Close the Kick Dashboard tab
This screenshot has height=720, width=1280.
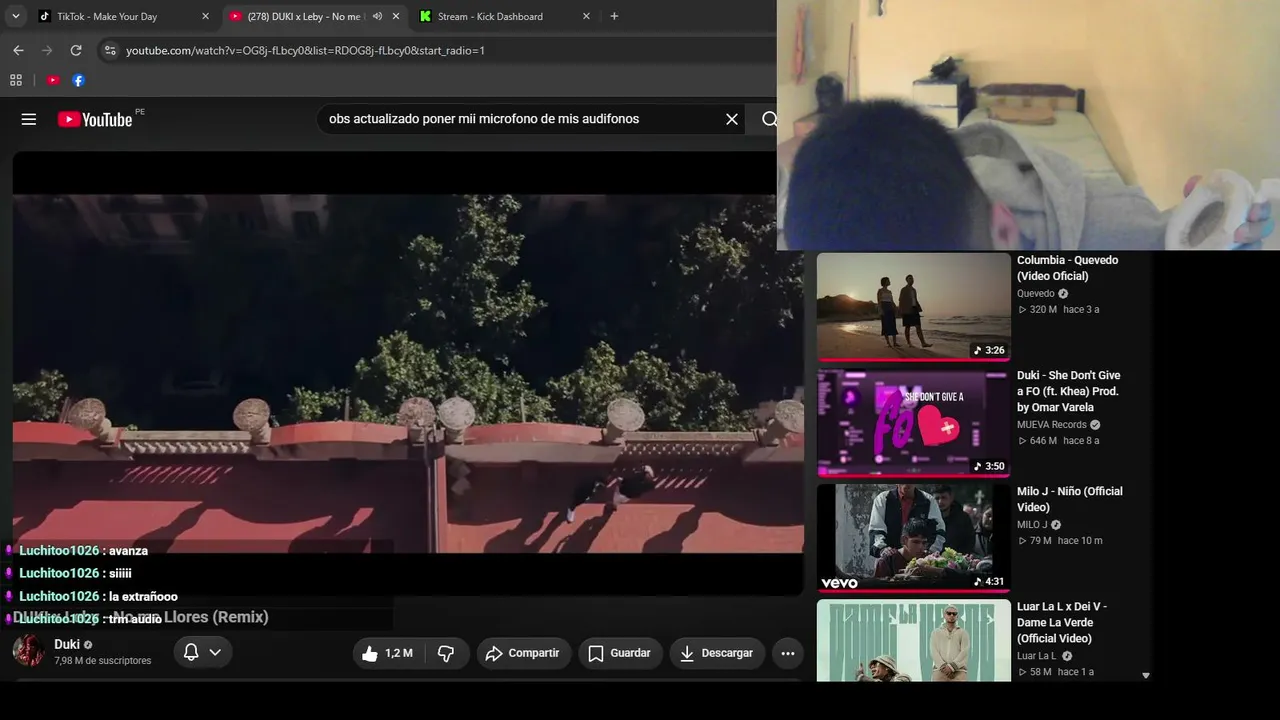(586, 16)
